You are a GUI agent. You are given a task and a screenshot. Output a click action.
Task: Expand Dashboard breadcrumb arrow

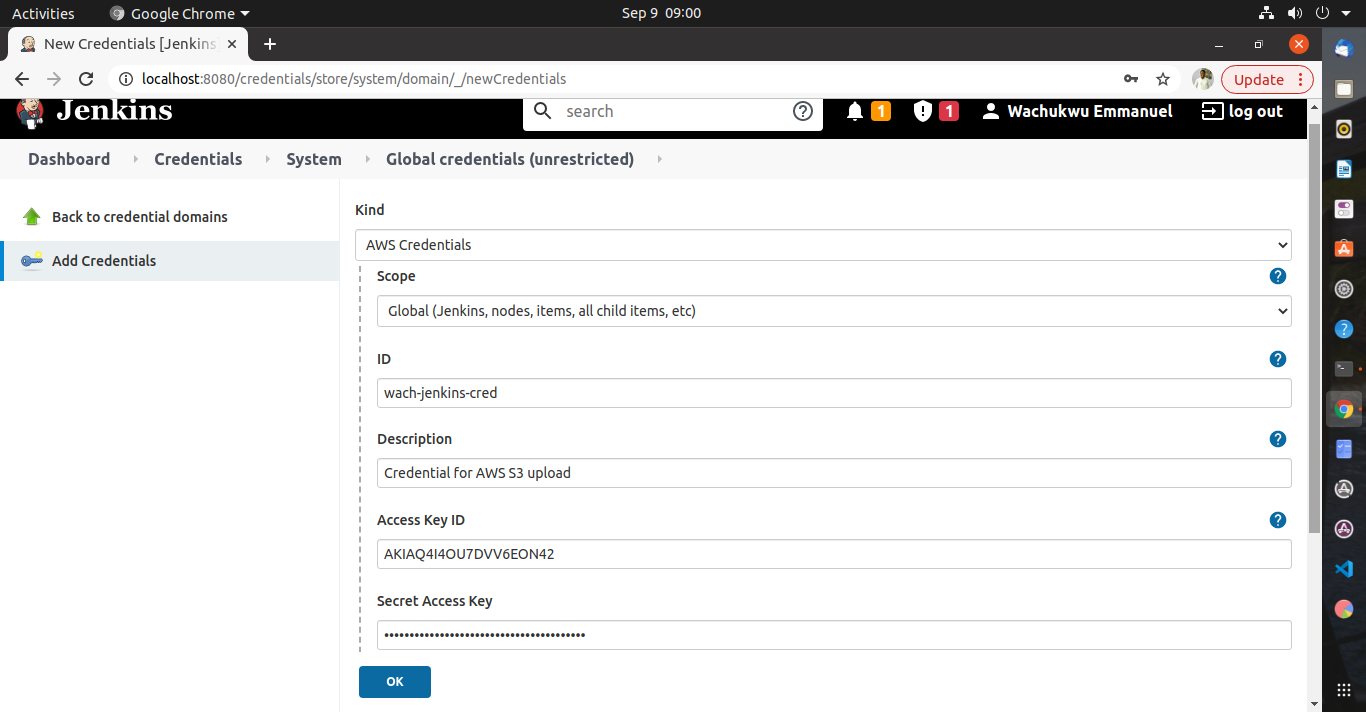135,159
